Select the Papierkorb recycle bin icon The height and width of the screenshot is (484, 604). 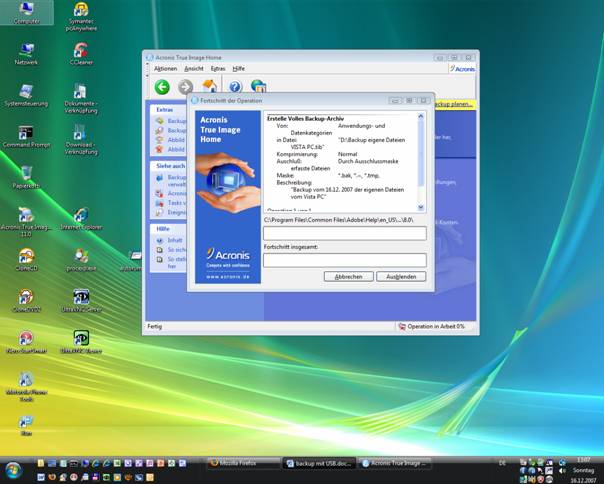click(26, 178)
